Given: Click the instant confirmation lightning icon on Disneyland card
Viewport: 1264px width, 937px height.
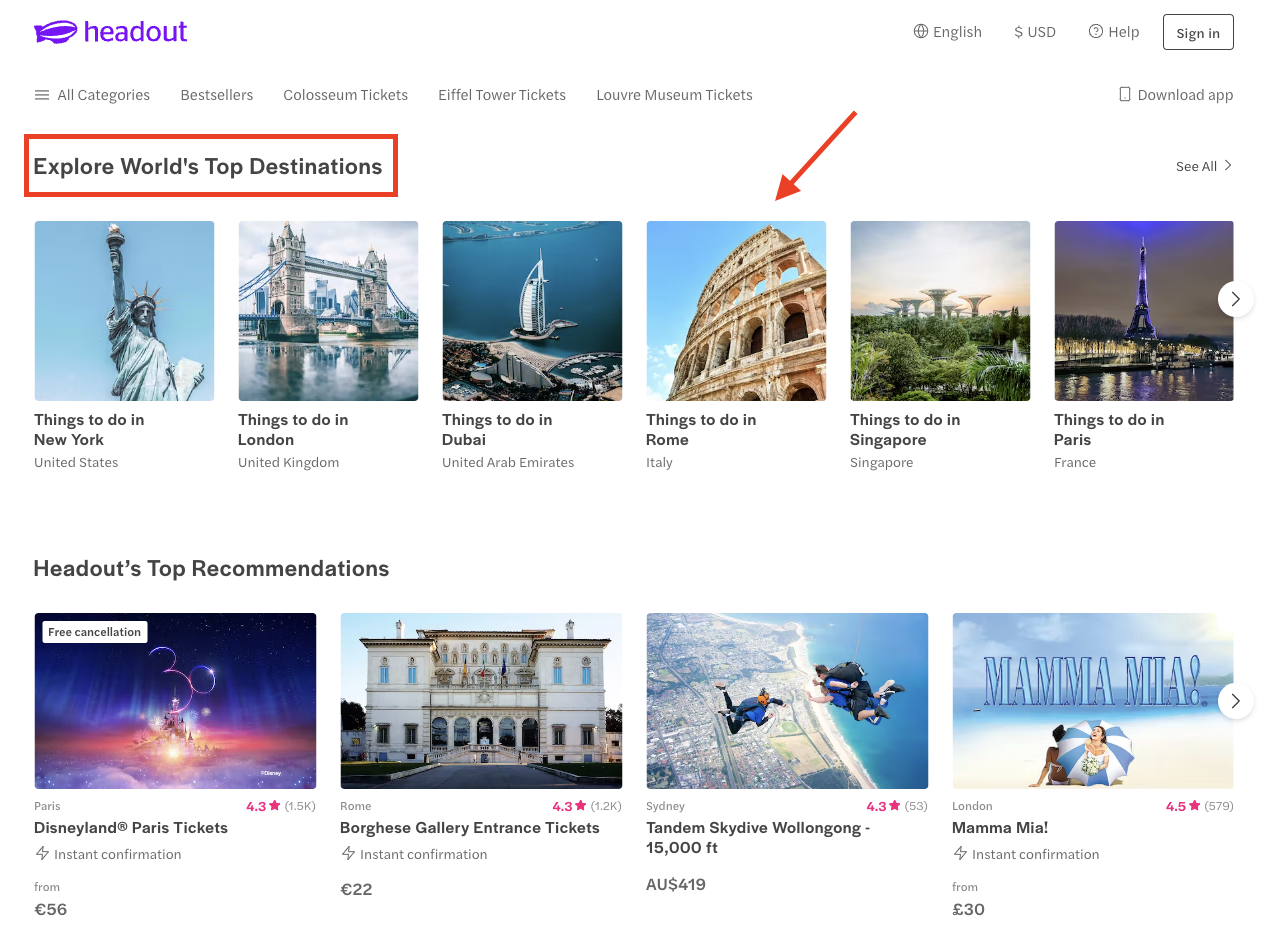Looking at the screenshot, I should tap(42, 854).
